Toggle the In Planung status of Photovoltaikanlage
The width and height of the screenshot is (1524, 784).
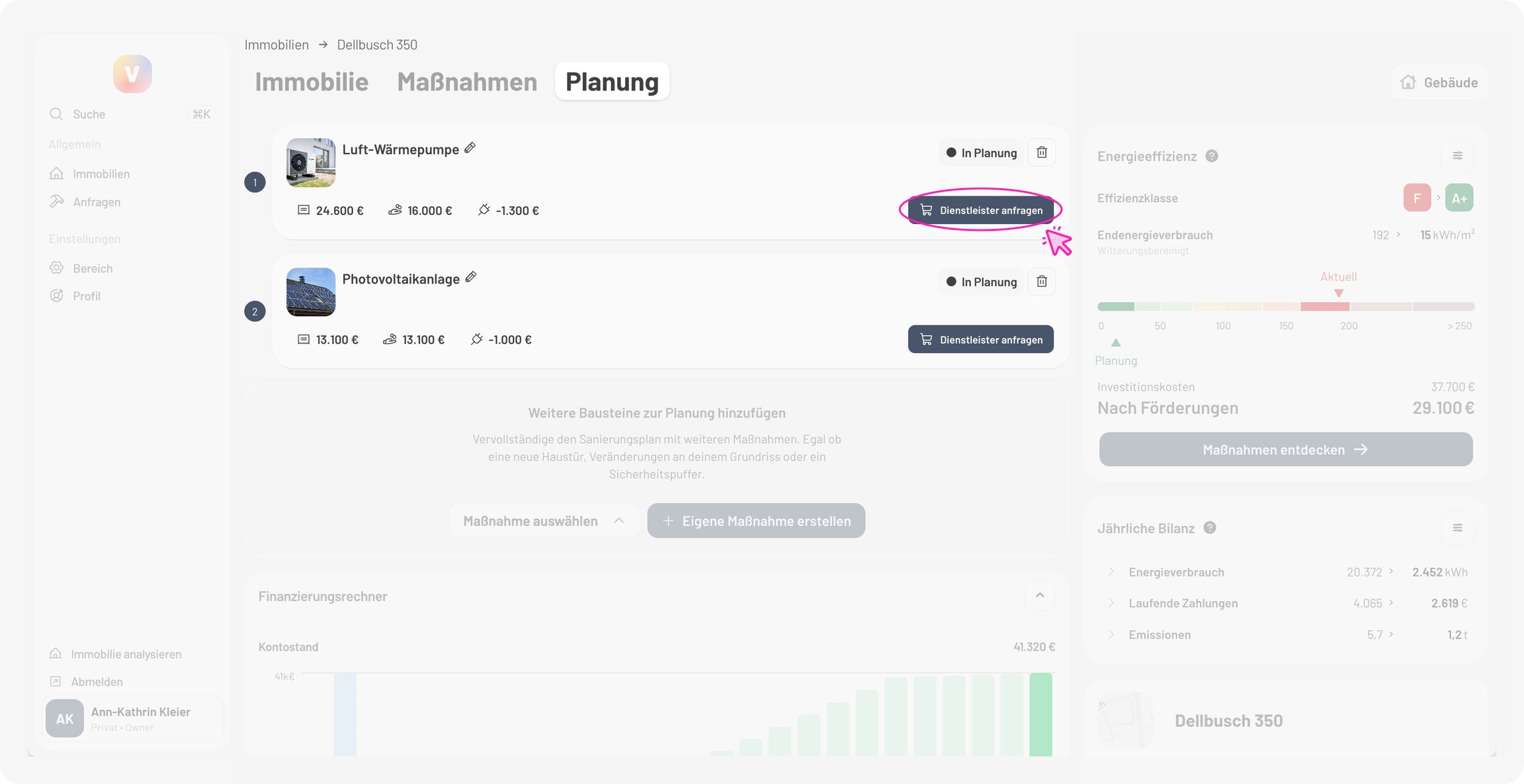pyautogui.click(x=981, y=282)
